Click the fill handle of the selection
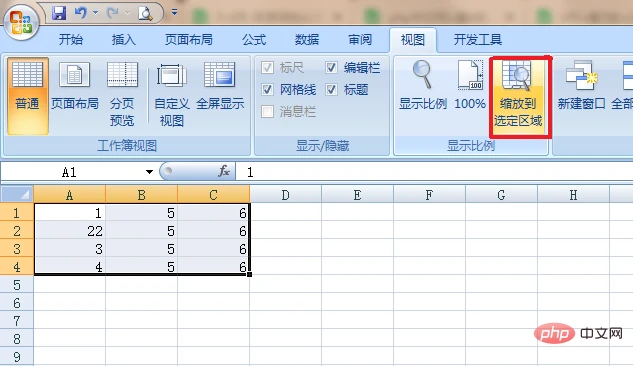 [x=249, y=274]
